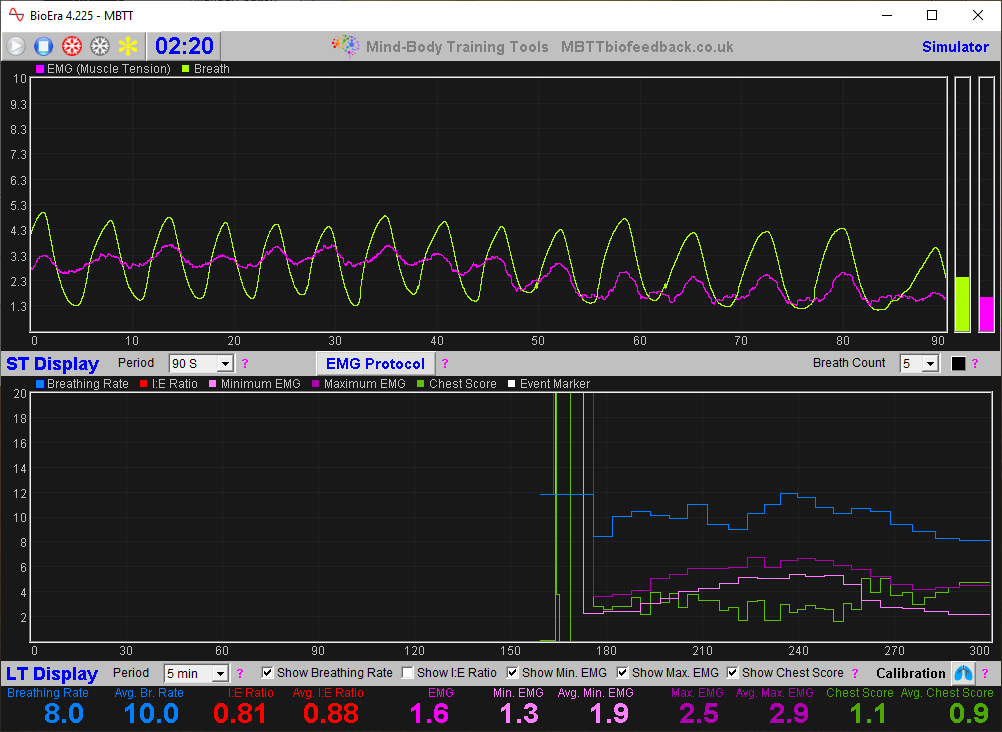Open the 5 min Period dropdown
1002x732 pixels.
tap(196, 673)
